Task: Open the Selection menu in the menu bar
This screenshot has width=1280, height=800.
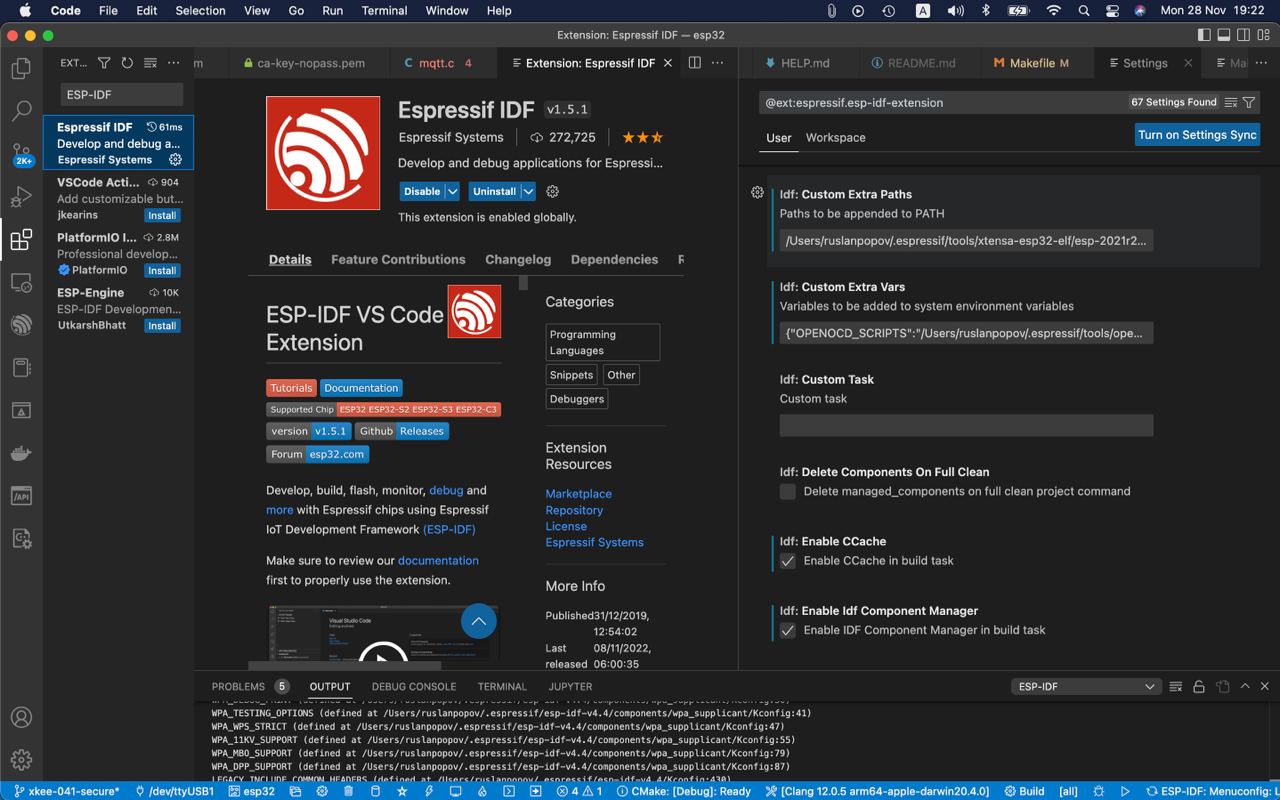Action: [x=200, y=11]
